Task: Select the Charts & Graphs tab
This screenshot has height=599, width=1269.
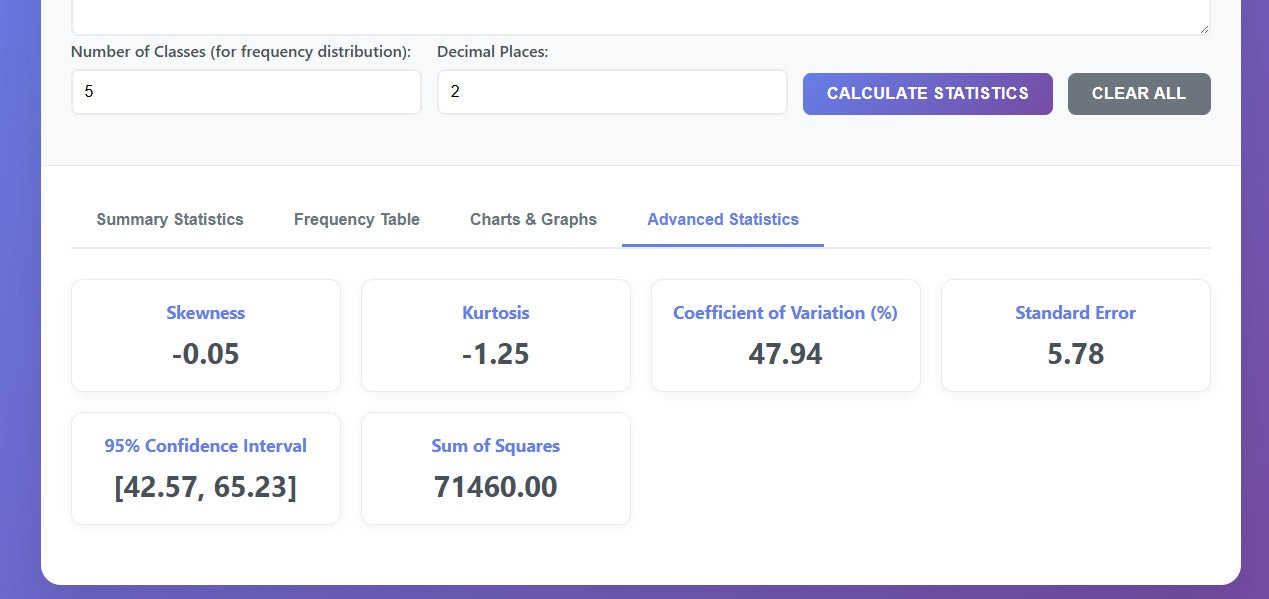Action: click(x=533, y=219)
